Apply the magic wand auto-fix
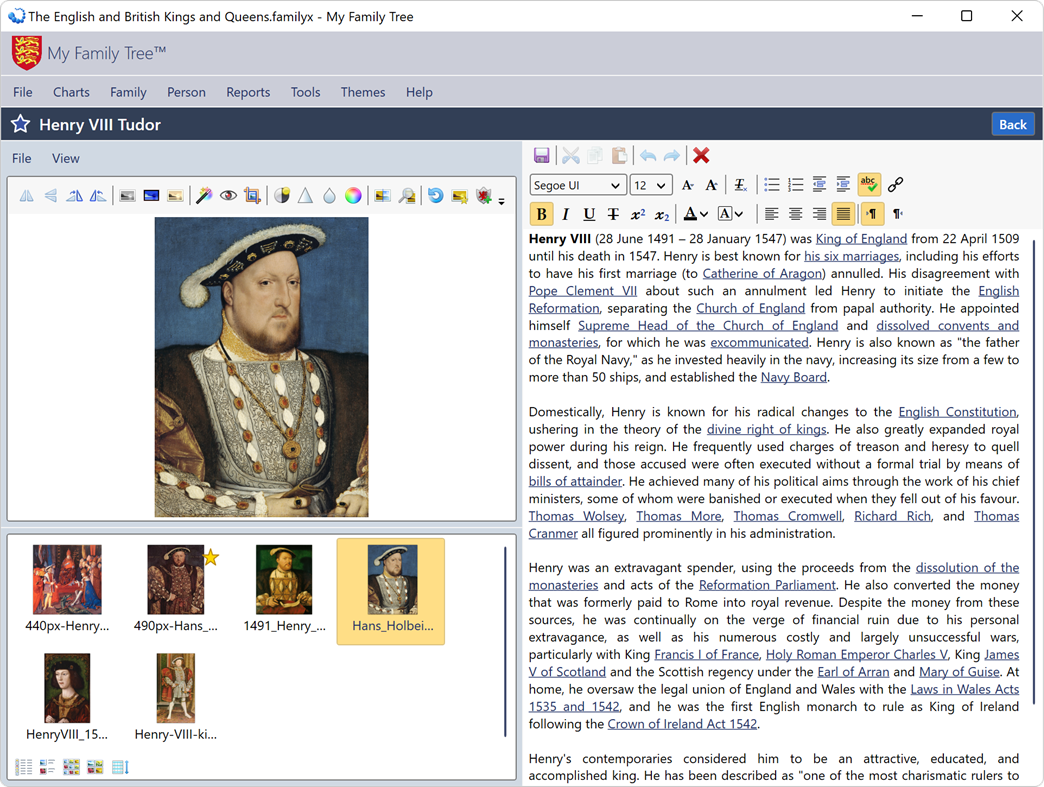The width and height of the screenshot is (1044, 787). point(203,195)
